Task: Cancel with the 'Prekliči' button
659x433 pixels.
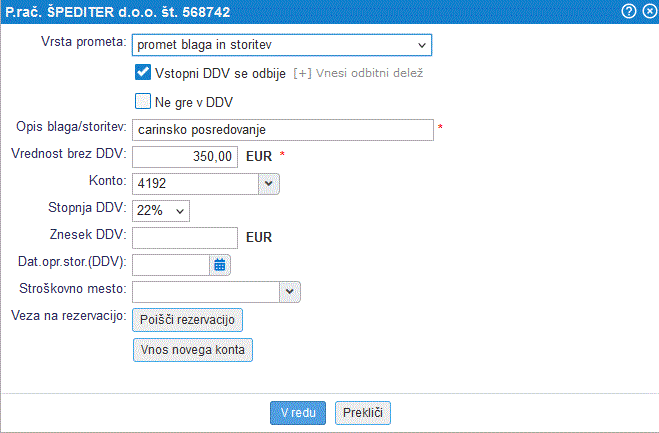Action: click(363, 413)
